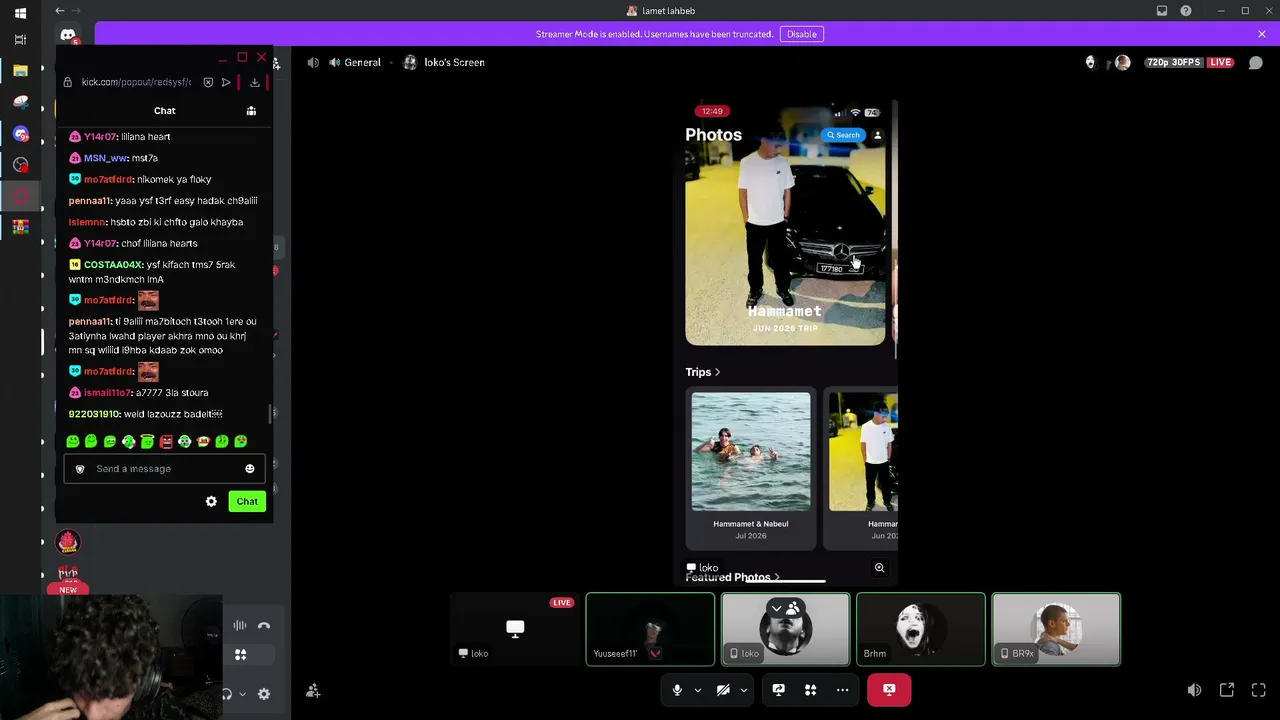Adjust stream volume speaker icon

click(1194, 690)
